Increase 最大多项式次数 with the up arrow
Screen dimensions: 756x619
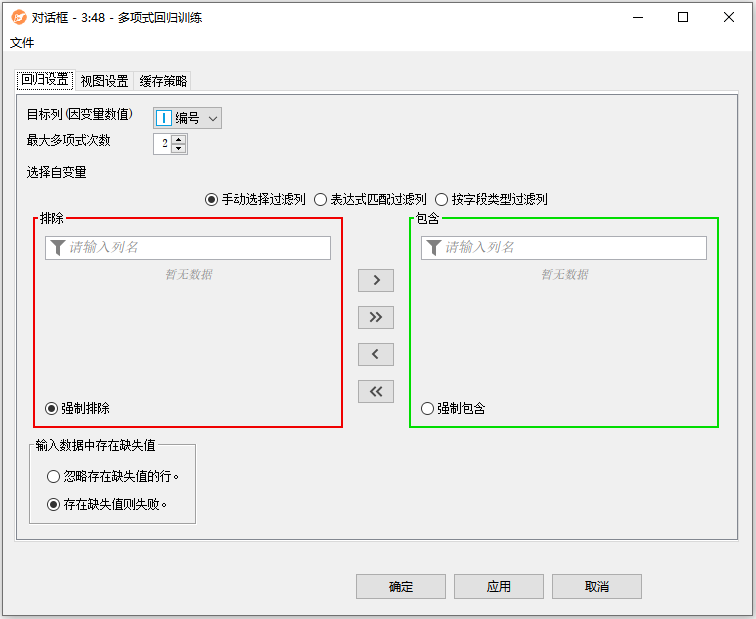[178, 139]
